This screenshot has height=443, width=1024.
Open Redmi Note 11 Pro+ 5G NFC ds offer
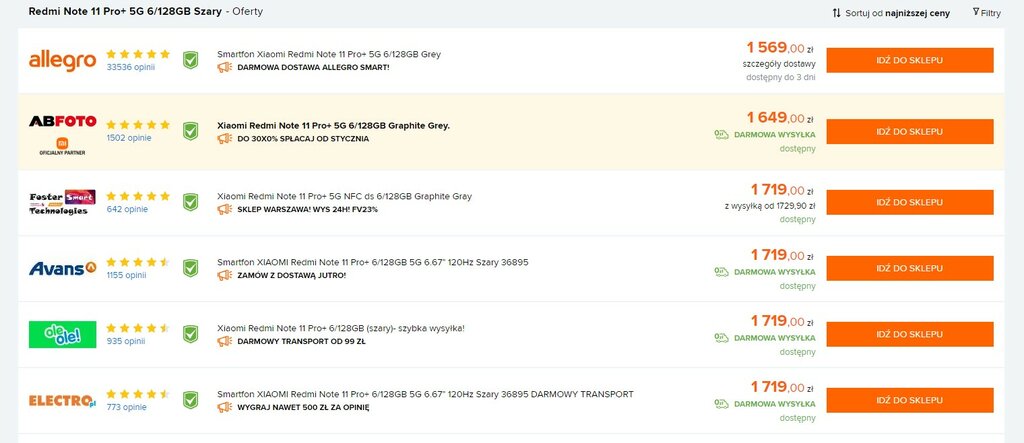pos(344,196)
